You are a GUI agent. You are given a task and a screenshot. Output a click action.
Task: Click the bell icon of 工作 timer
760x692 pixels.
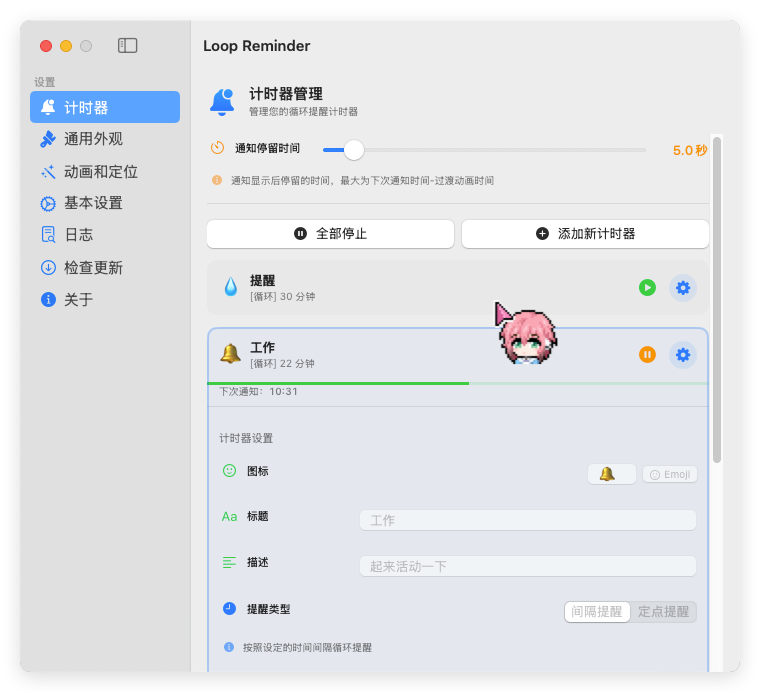(x=230, y=354)
